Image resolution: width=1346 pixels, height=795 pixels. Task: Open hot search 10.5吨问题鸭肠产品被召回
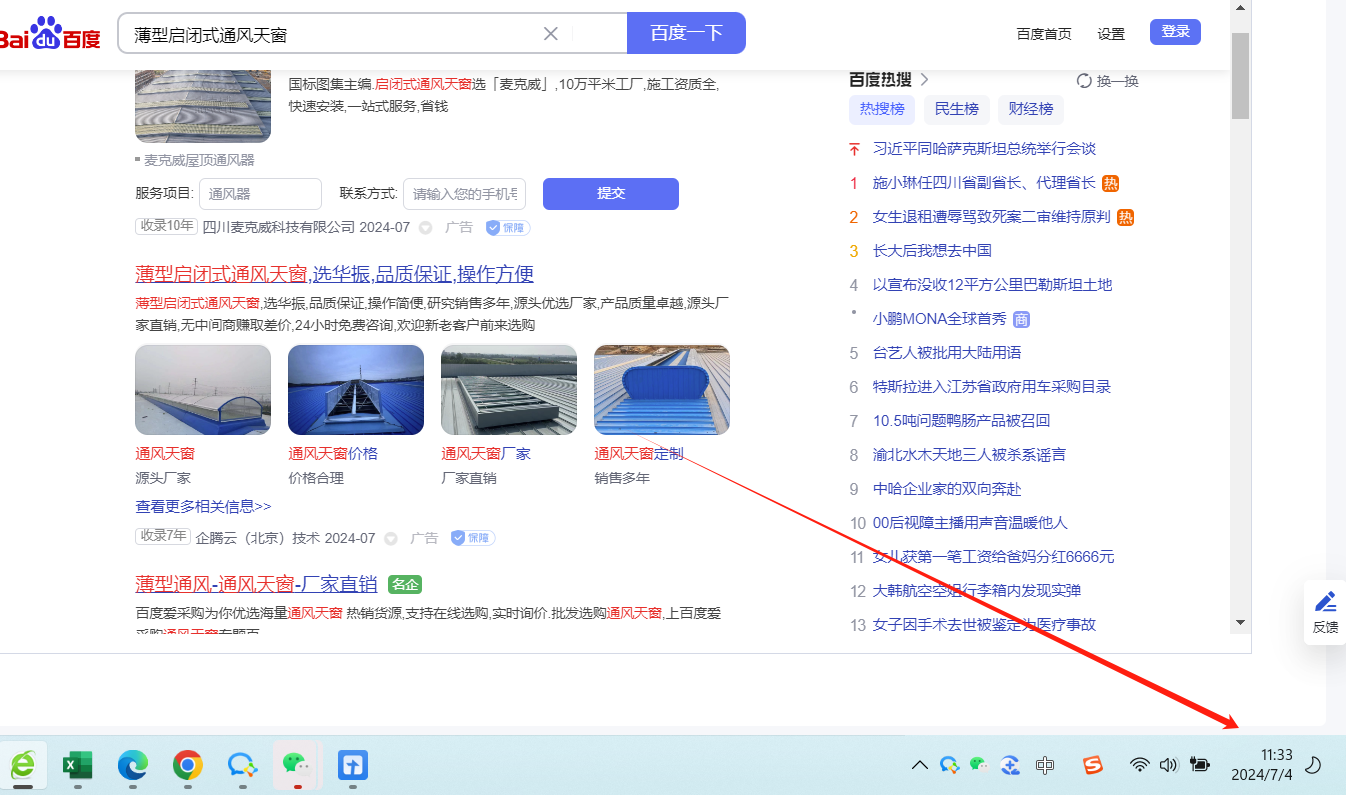[962, 421]
